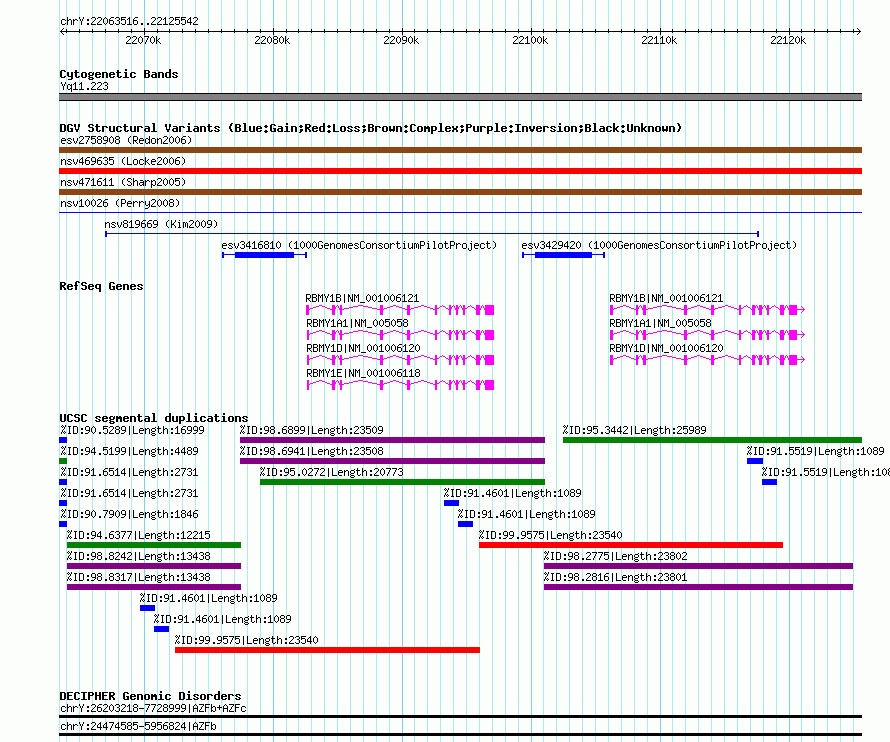The image size is (890, 742).
Task: Click the 22120k scale label
Action: tap(788, 40)
